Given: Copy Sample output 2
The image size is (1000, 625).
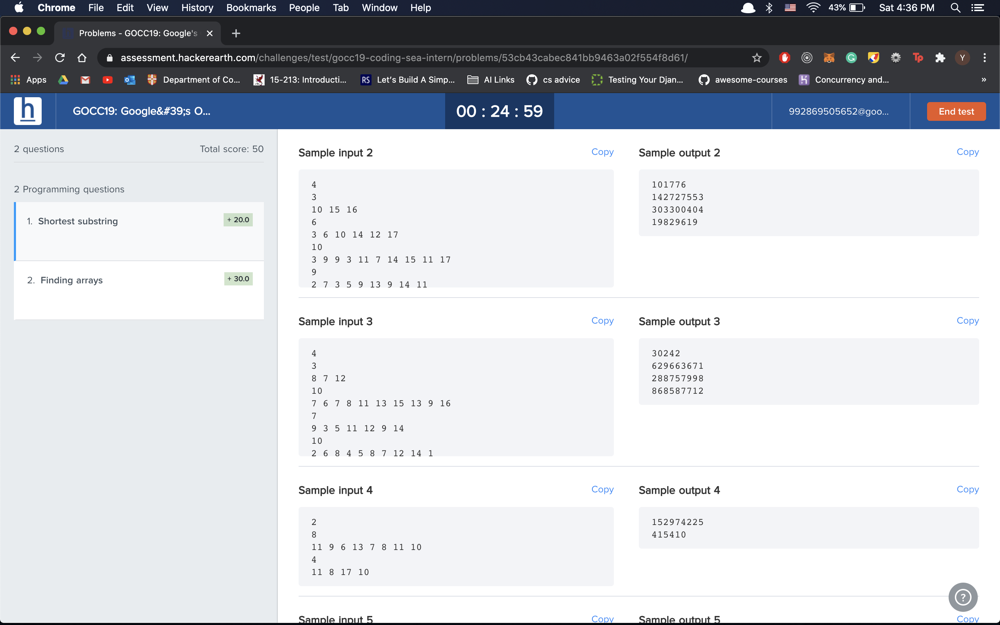Looking at the screenshot, I should pyautogui.click(x=967, y=152).
